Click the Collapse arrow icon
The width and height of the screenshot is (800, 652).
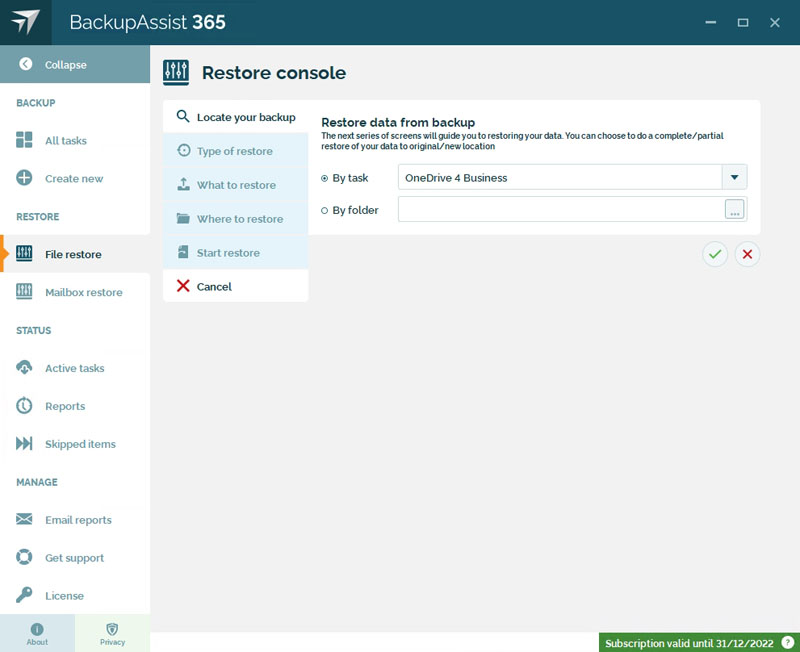tap(26, 64)
